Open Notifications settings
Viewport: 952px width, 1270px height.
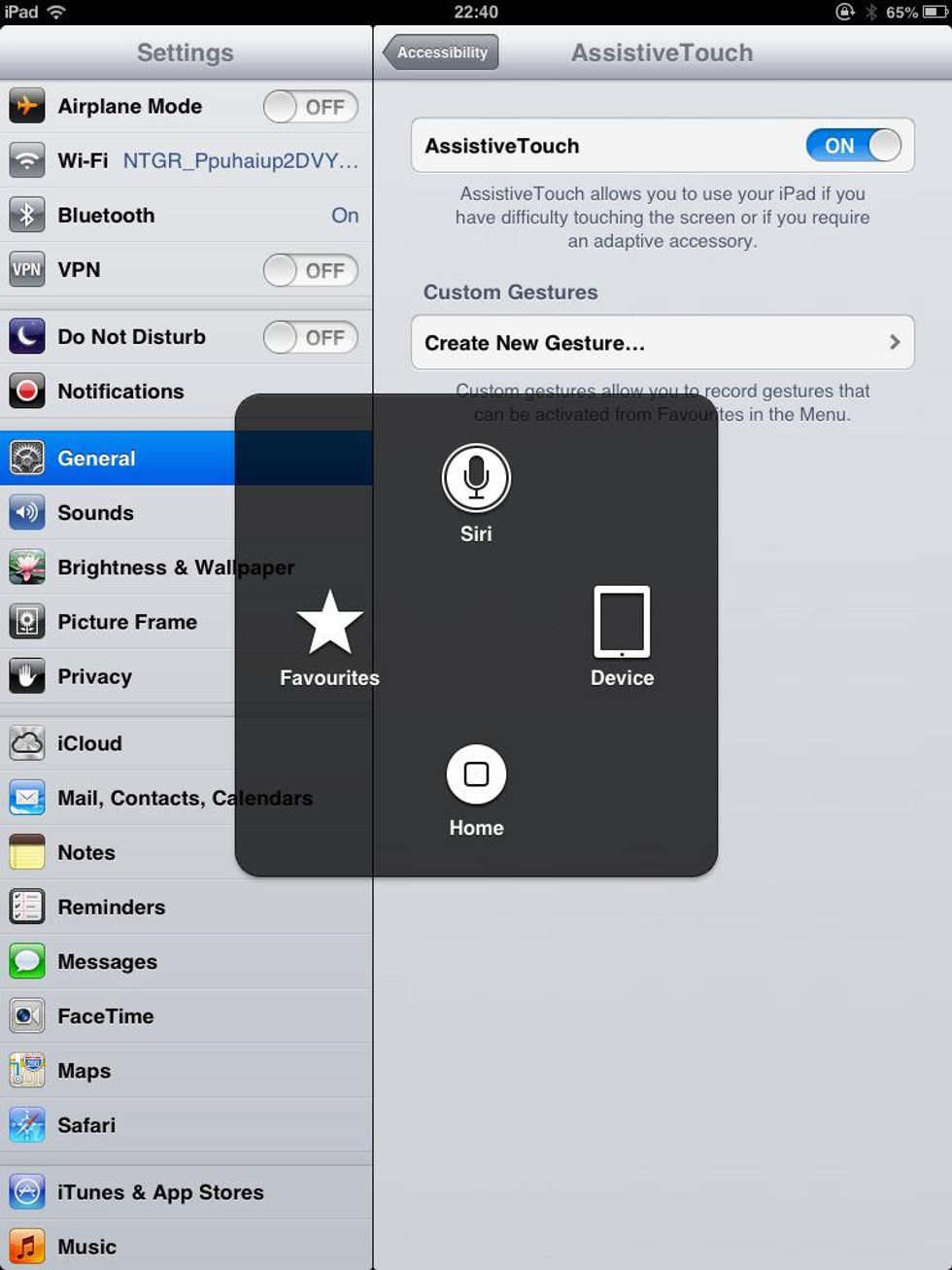(x=120, y=392)
